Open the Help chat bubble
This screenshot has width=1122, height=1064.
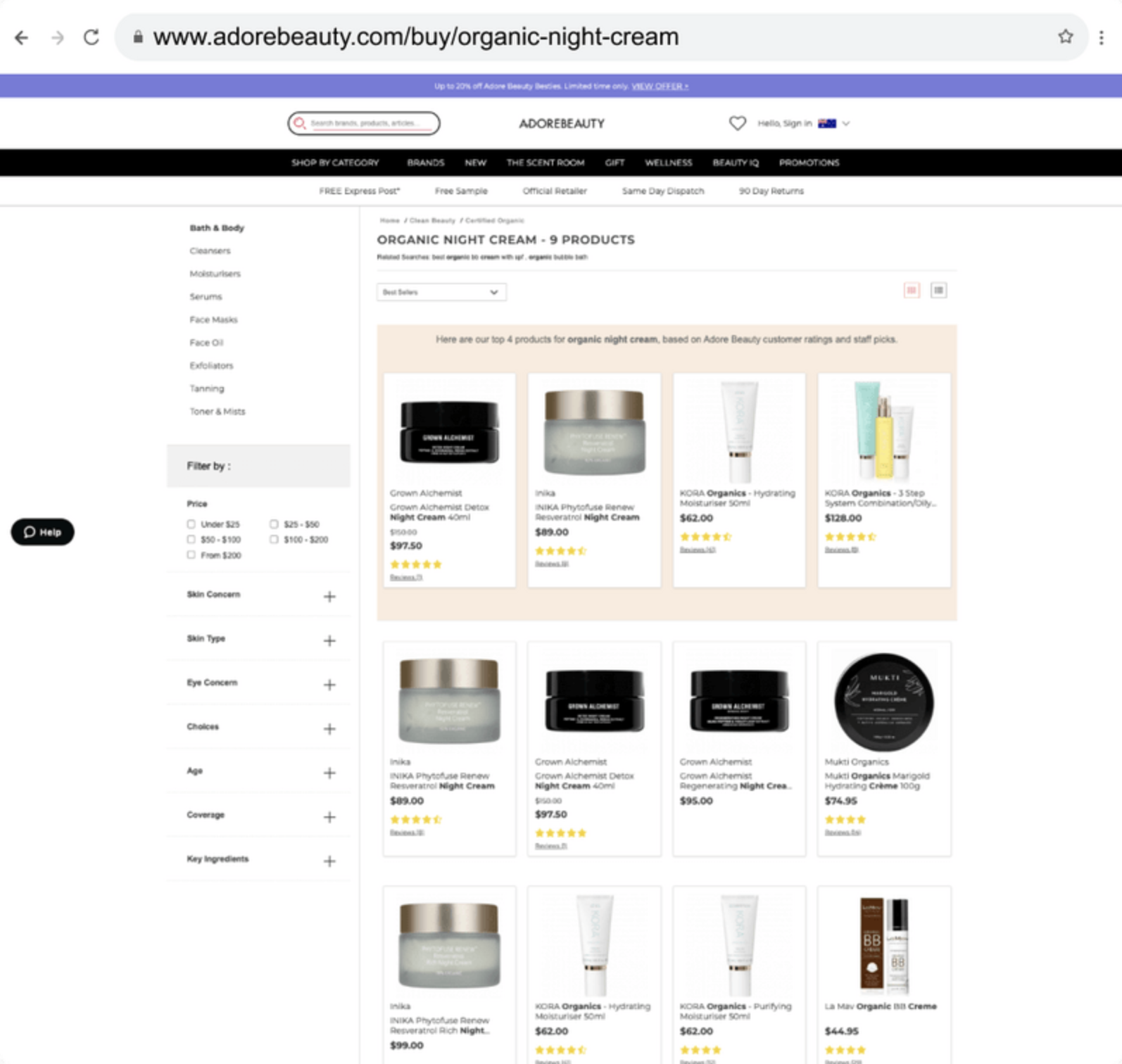(x=42, y=532)
